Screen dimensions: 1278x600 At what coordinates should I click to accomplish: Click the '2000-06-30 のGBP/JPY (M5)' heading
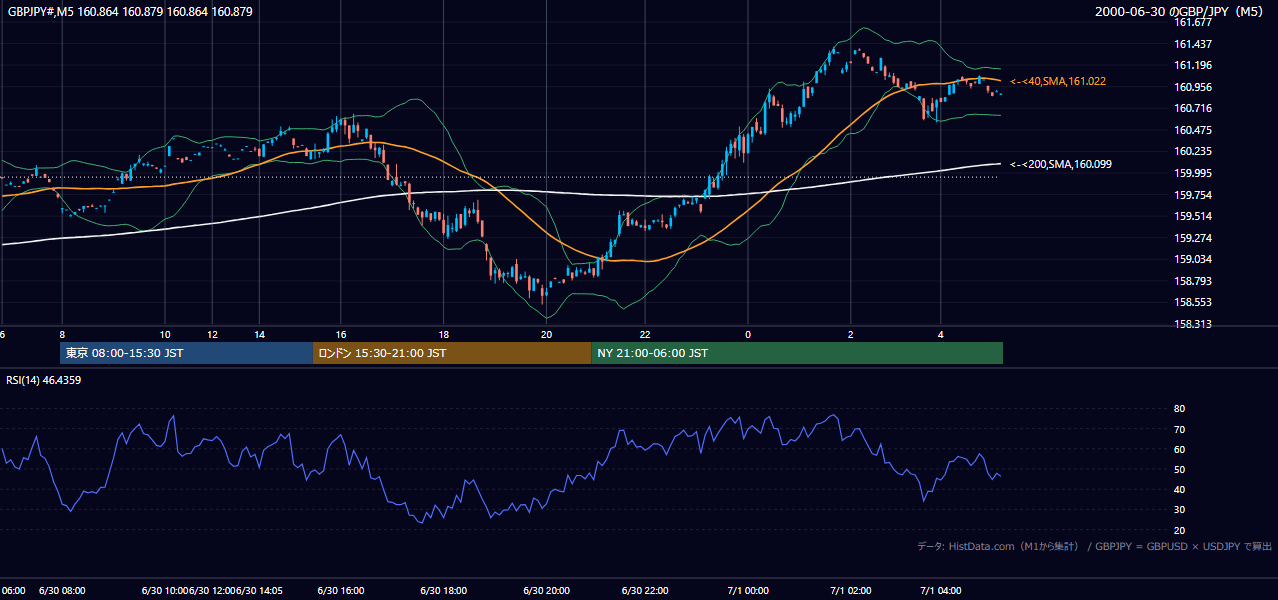1180,12
